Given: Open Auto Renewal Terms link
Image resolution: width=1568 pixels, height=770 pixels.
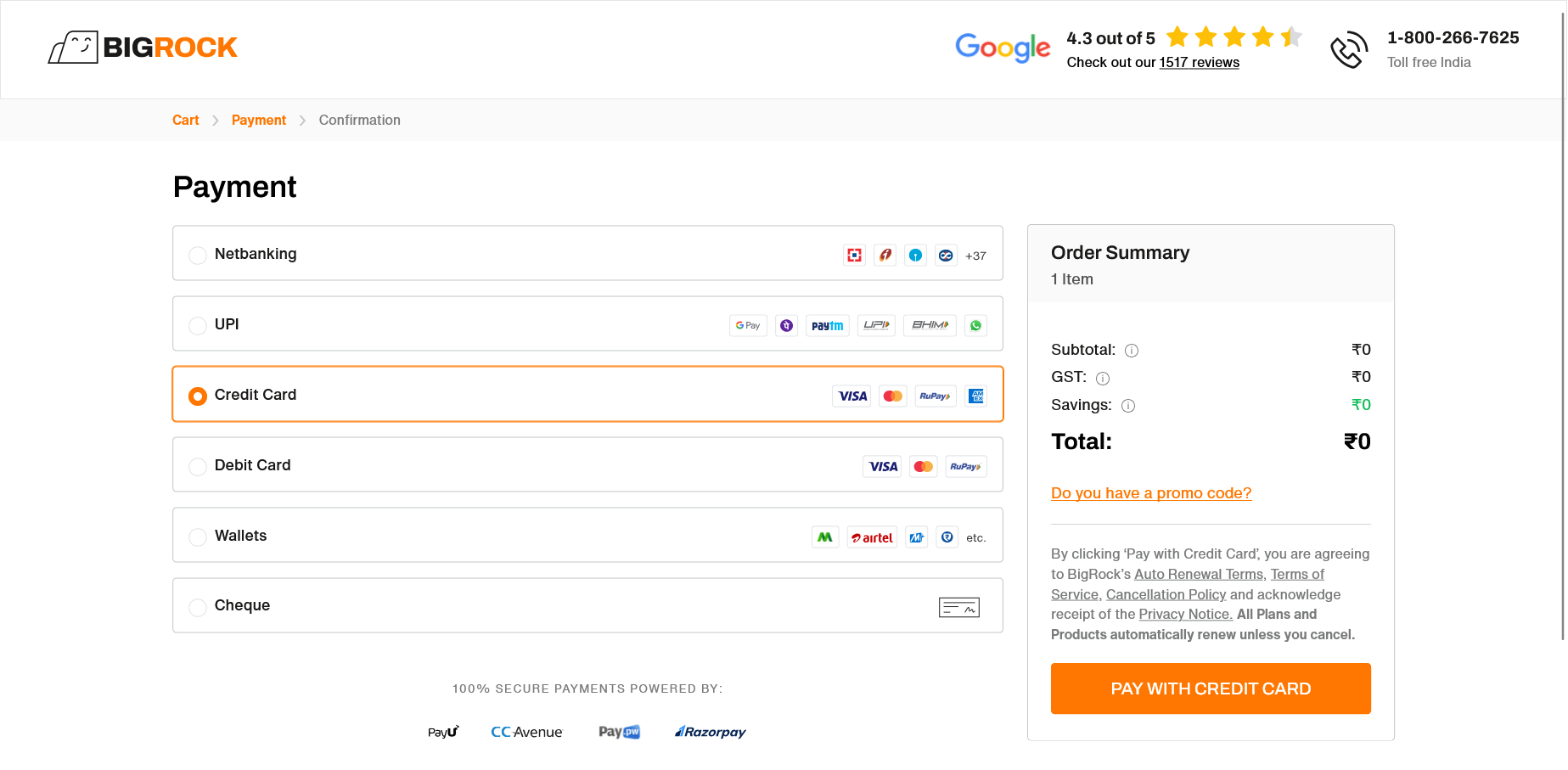Looking at the screenshot, I should 1199,575.
